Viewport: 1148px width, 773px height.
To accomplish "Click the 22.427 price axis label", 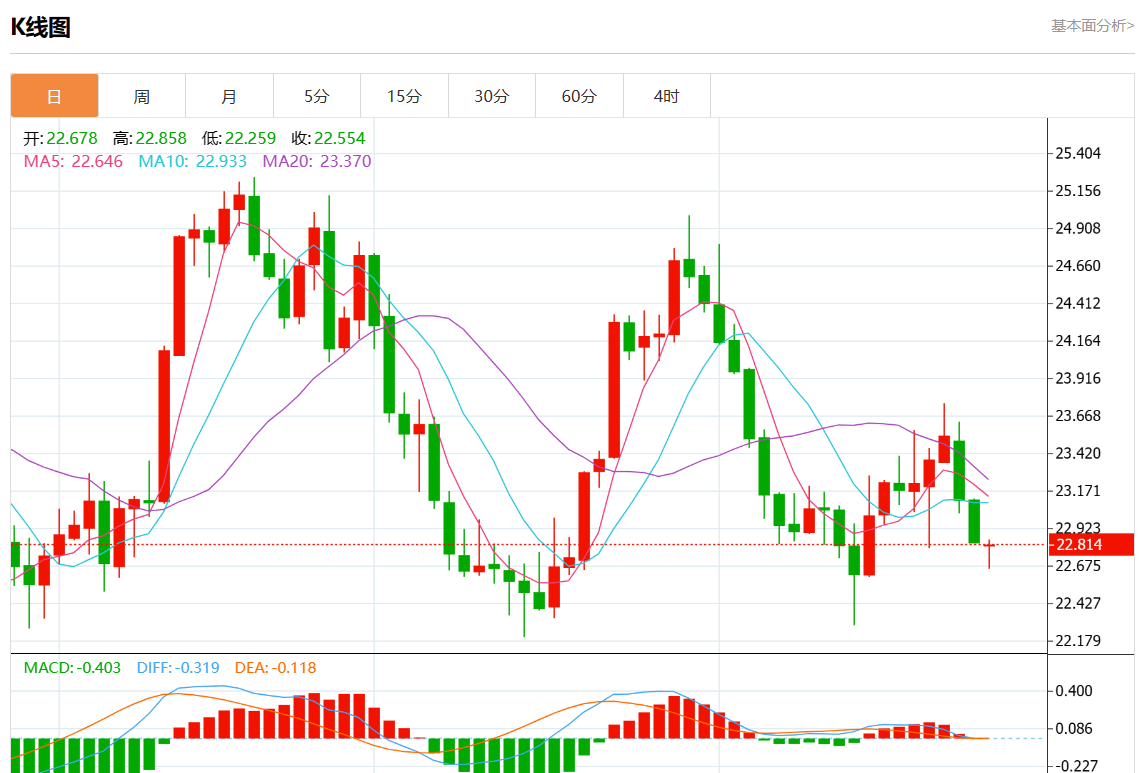I will coord(1078,603).
